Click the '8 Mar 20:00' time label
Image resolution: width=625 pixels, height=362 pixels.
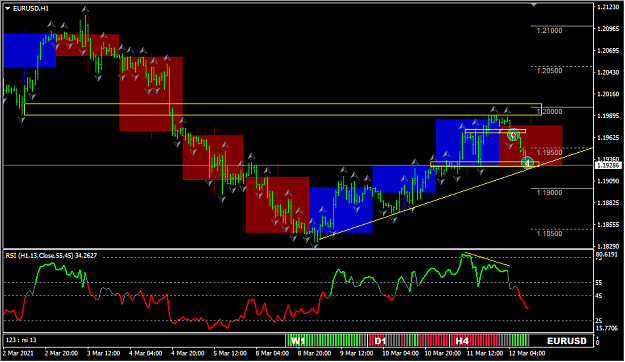tap(314, 353)
